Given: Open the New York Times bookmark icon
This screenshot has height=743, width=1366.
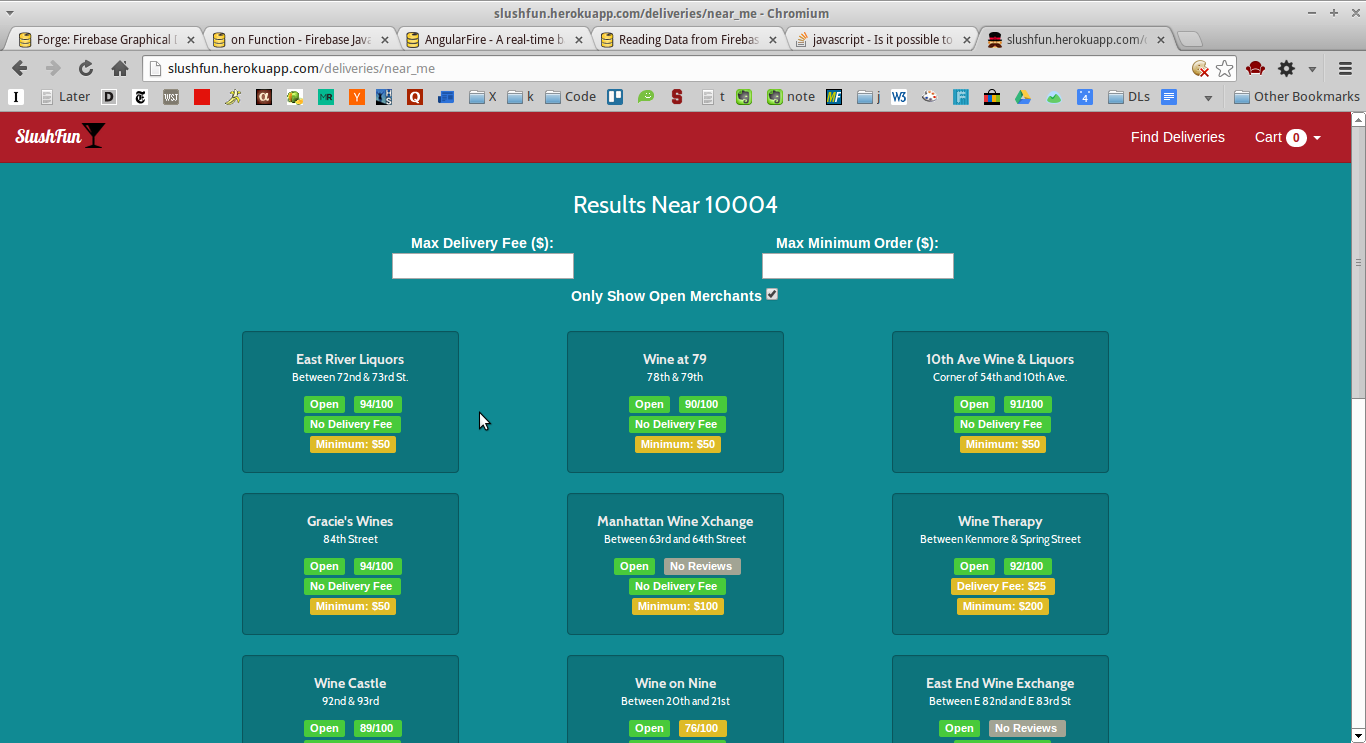Looking at the screenshot, I should coord(140,97).
